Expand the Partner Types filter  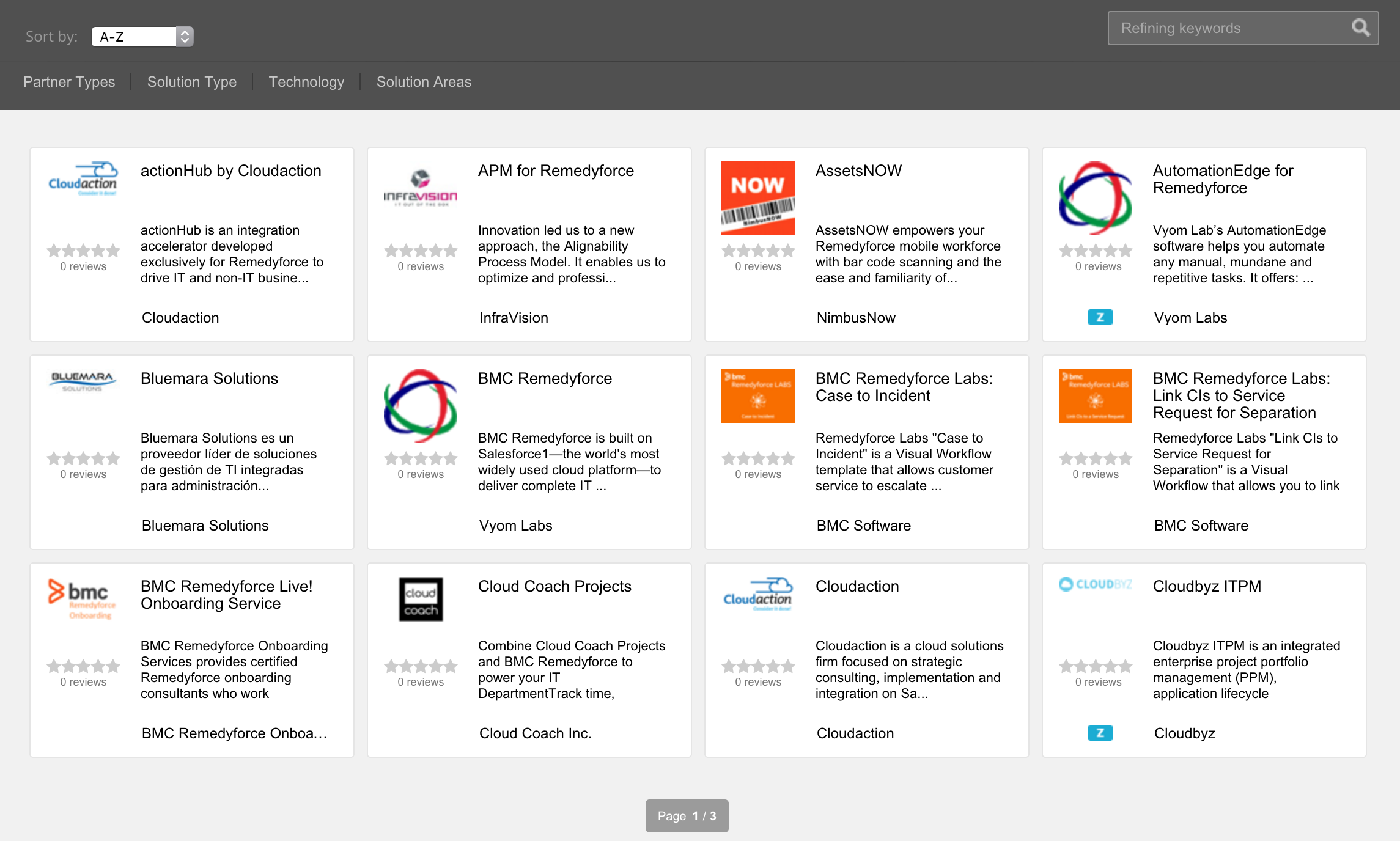click(69, 82)
